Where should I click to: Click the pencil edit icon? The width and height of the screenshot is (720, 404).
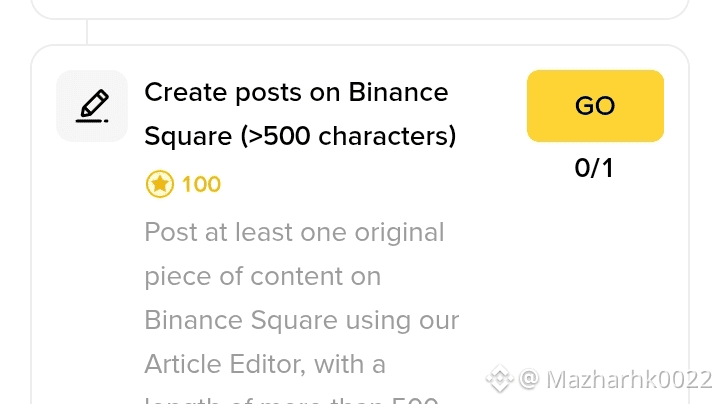click(92, 107)
